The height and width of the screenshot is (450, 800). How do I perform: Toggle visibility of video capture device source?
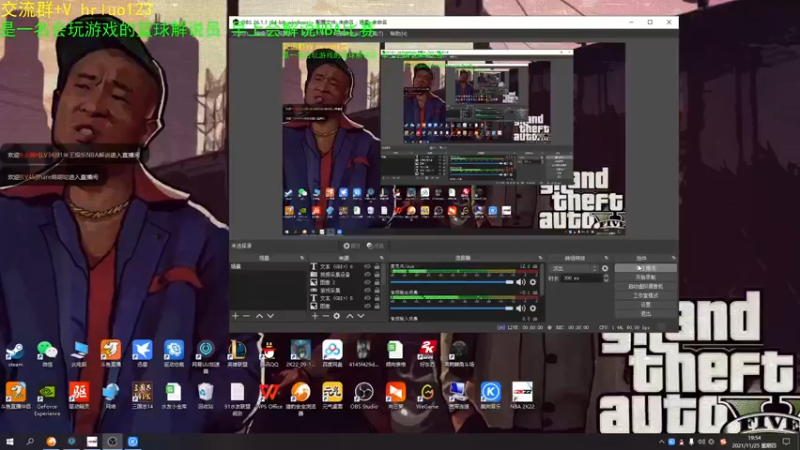(x=367, y=274)
